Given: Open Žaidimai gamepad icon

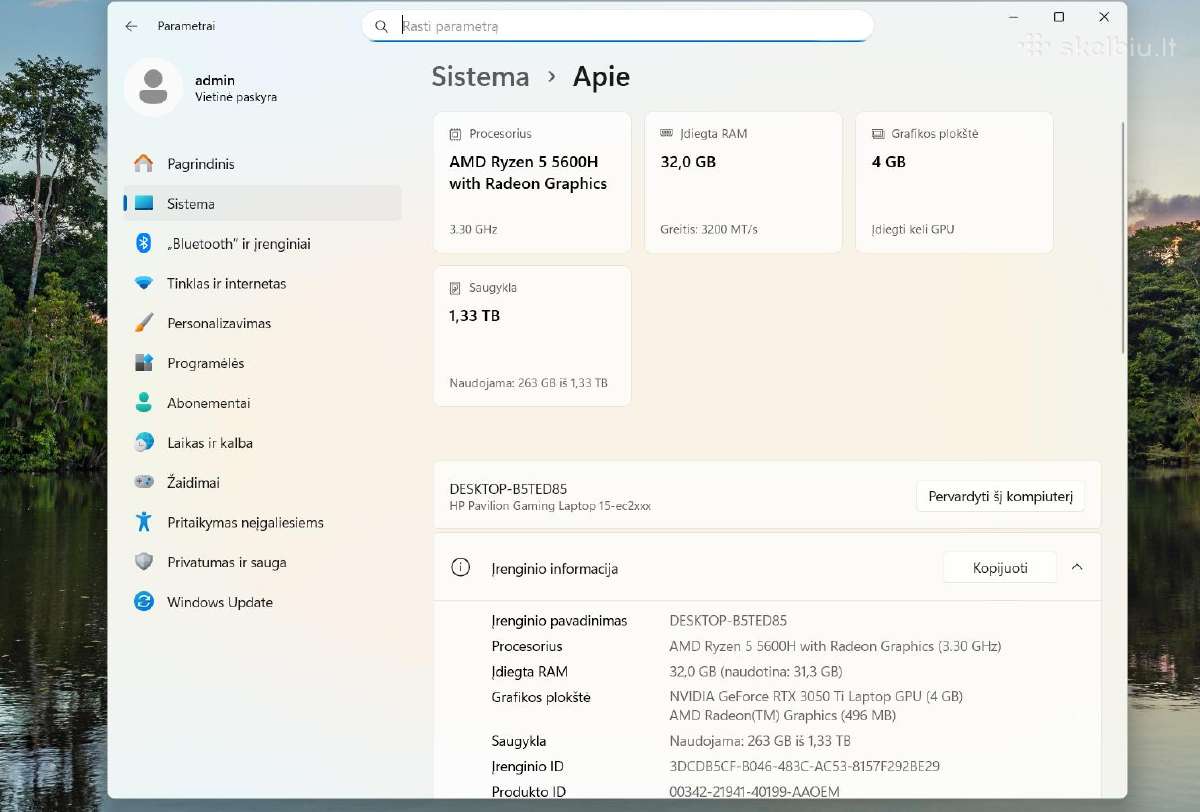Looking at the screenshot, I should click(x=144, y=482).
